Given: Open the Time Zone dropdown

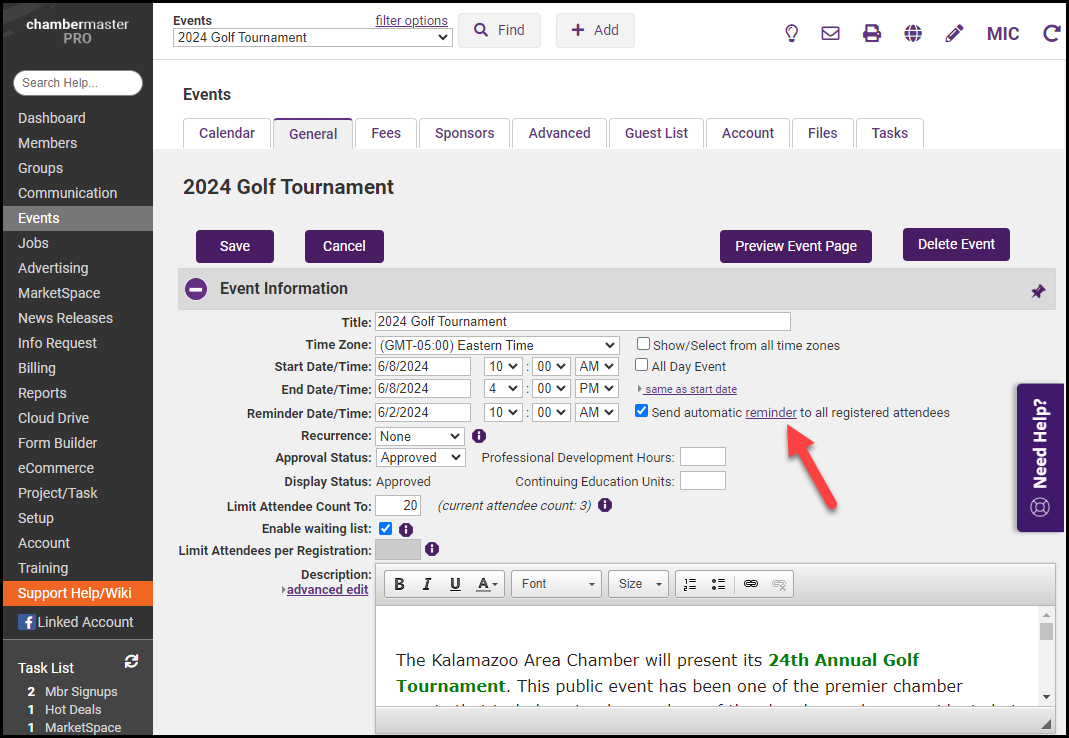Looking at the screenshot, I should pyautogui.click(x=497, y=345).
